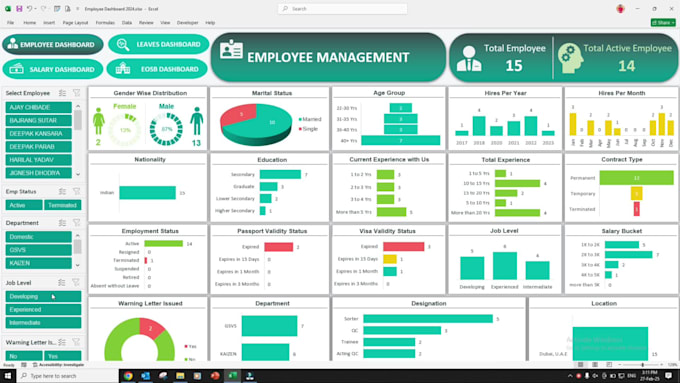Click in the Excel Search box
Viewport: 680px width, 383px height.
click(x=343, y=9)
